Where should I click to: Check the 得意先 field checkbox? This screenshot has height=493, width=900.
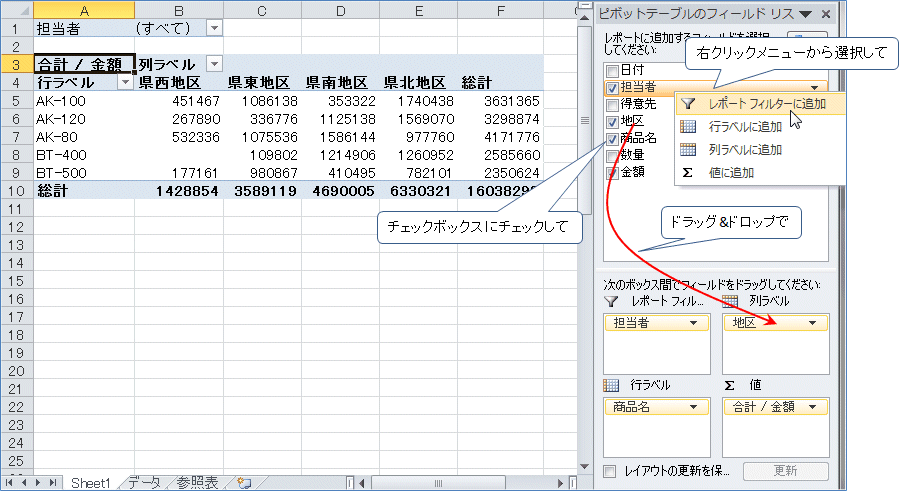tap(611, 104)
